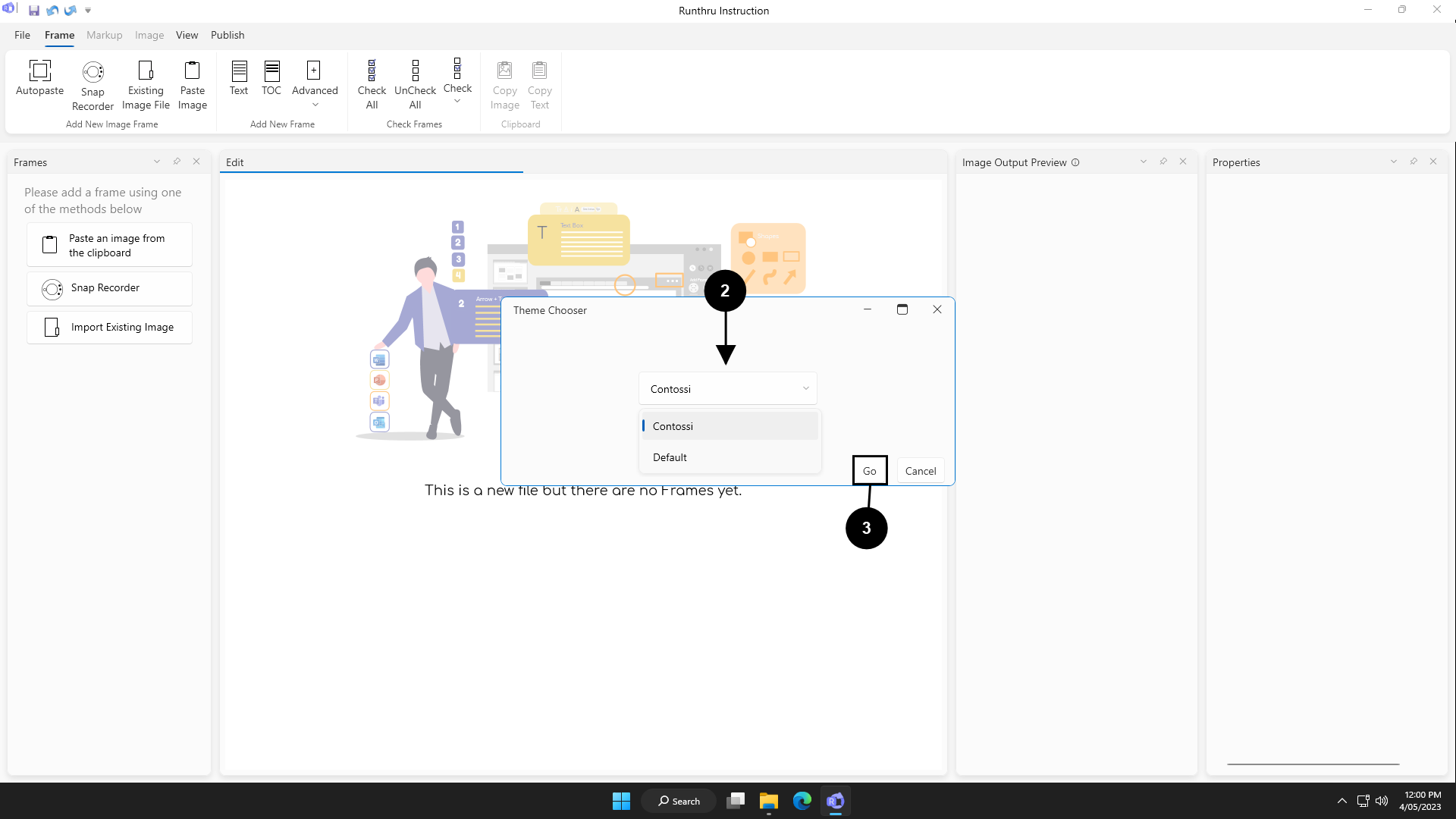Viewport: 1456px width, 819px height.
Task: Click the save icon in title bar
Action: click(x=34, y=11)
